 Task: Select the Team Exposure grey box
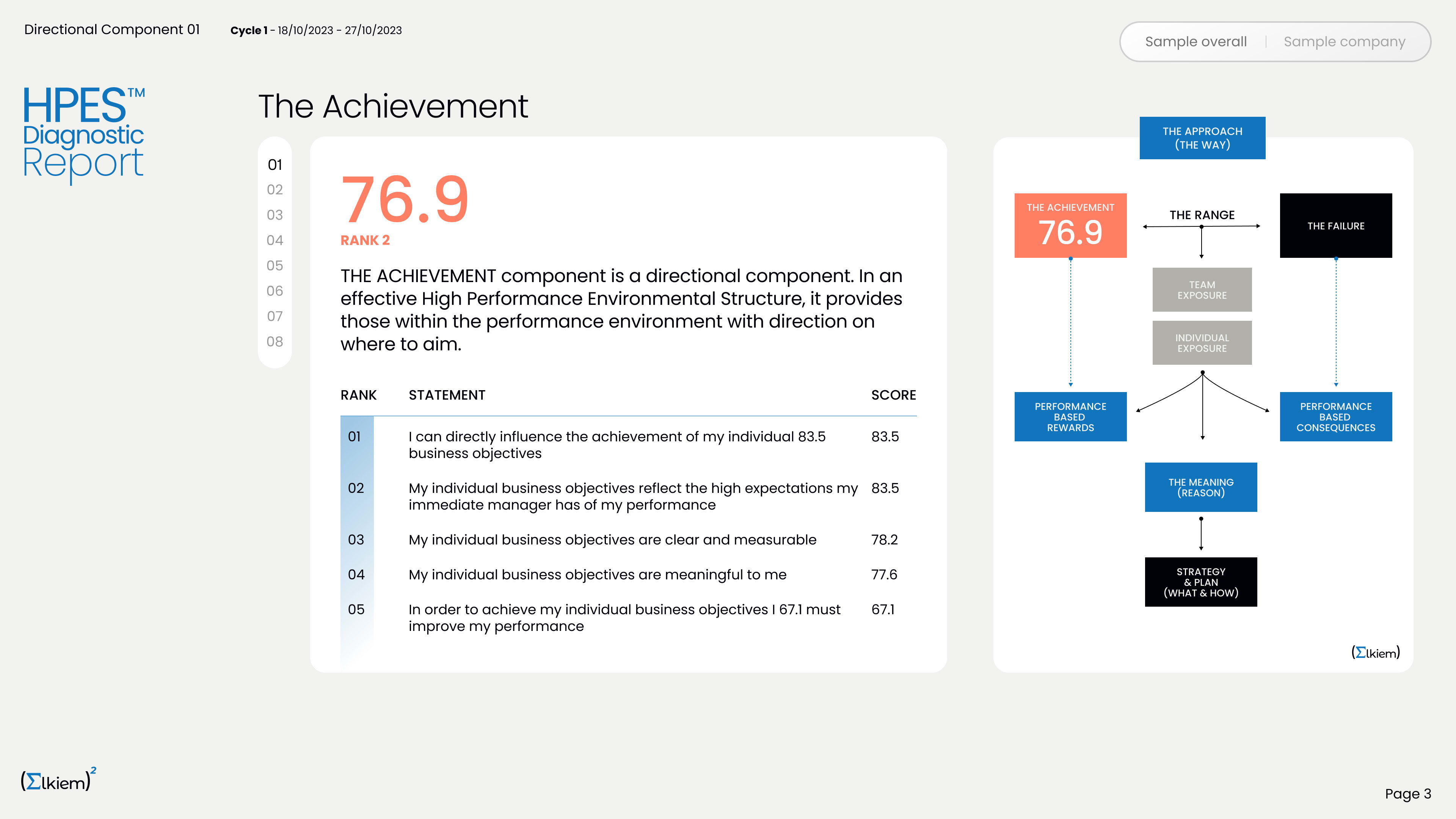[1202, 289]
